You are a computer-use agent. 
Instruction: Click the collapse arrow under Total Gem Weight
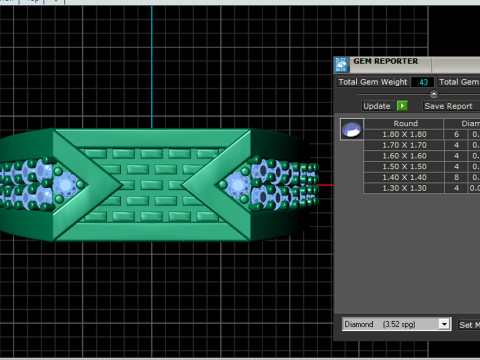click(x=433, y=94)
